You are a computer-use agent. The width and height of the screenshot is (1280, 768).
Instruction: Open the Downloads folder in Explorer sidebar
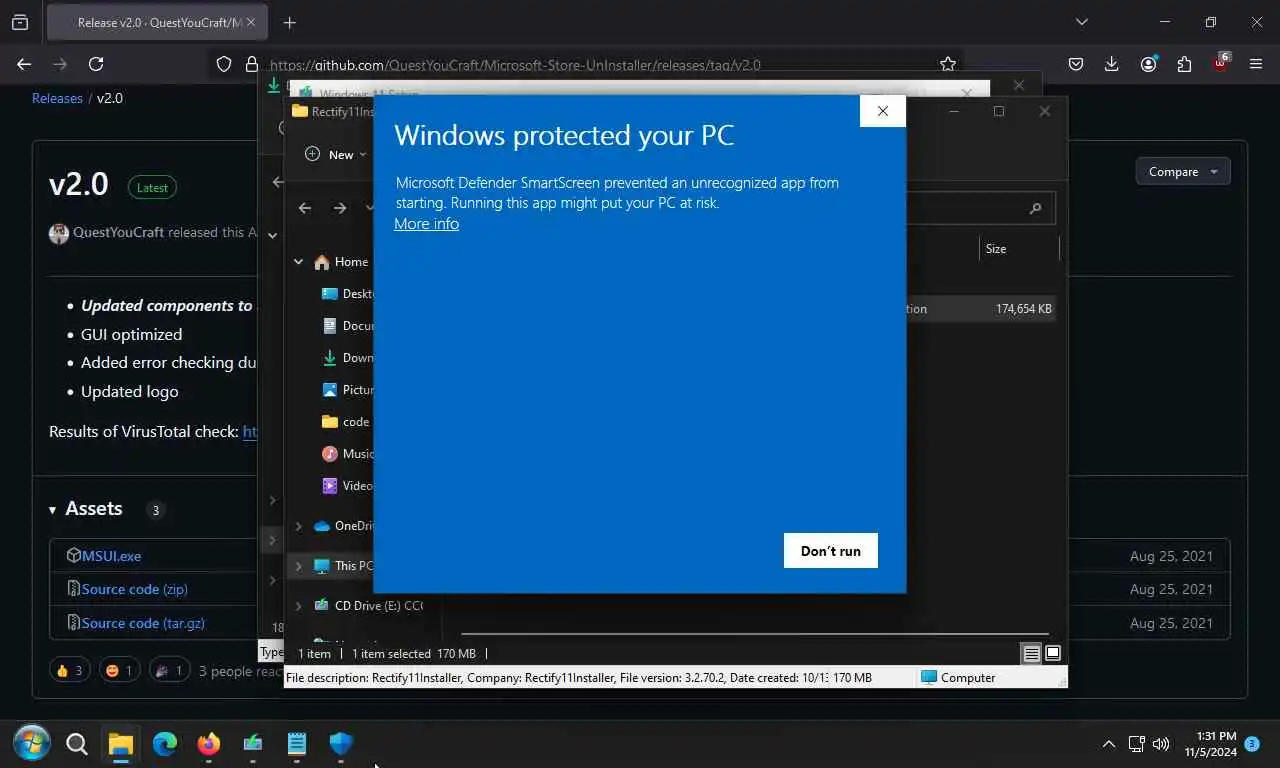347,358
